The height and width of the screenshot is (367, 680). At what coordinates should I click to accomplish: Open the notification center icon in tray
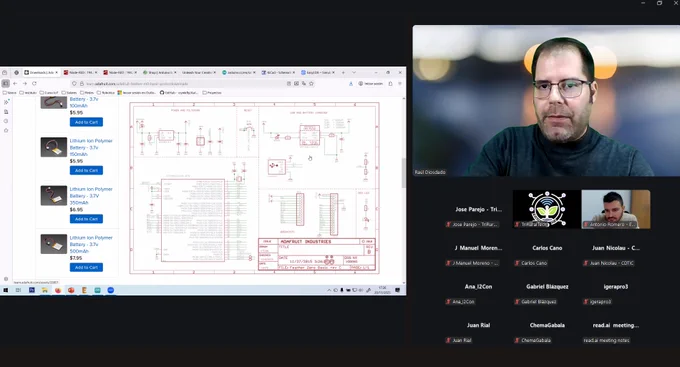point(398,290)
